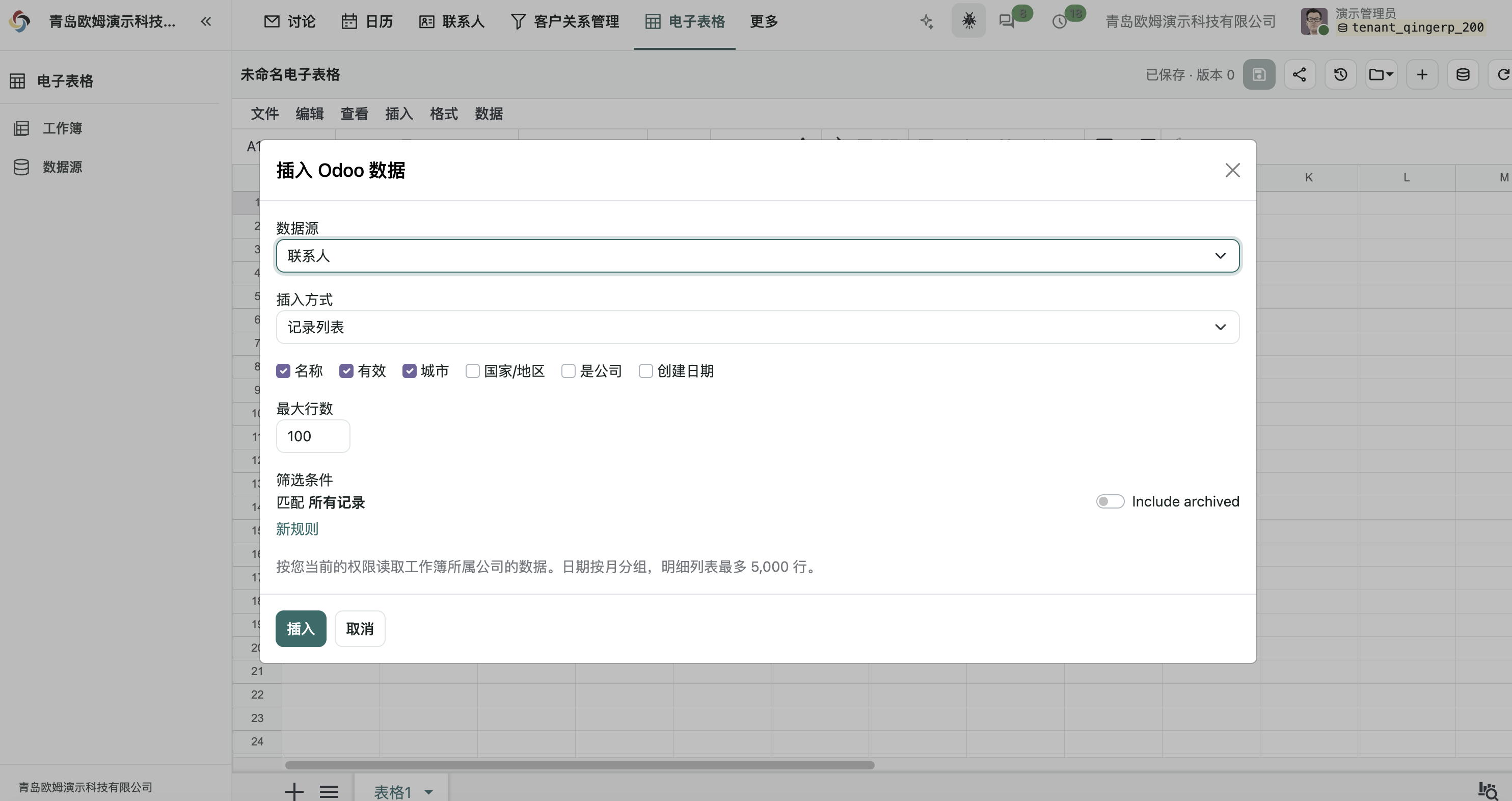The image size is (1512, 801).
Task: Open the 插入方式 dropdown showing 记录列表
Action: click(757, 327)
